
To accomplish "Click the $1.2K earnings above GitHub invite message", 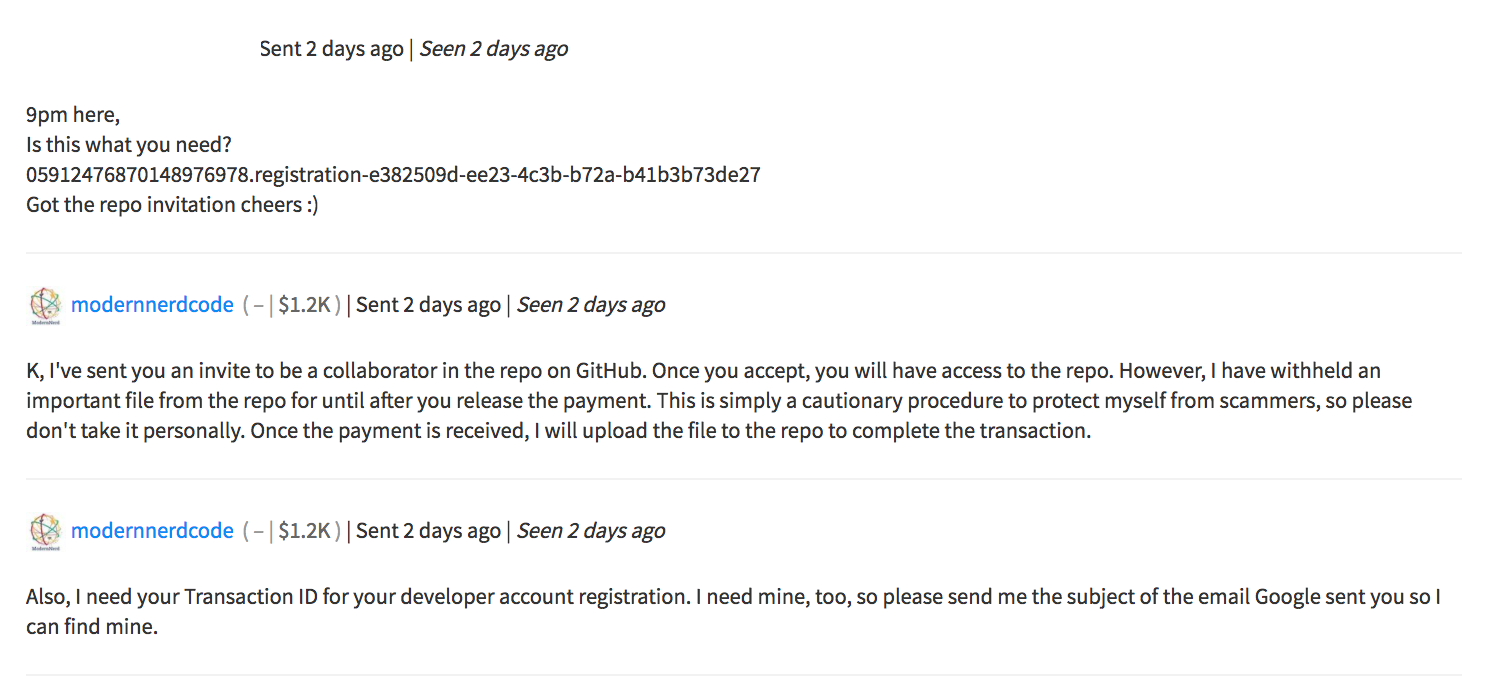I will click(305, 305).
